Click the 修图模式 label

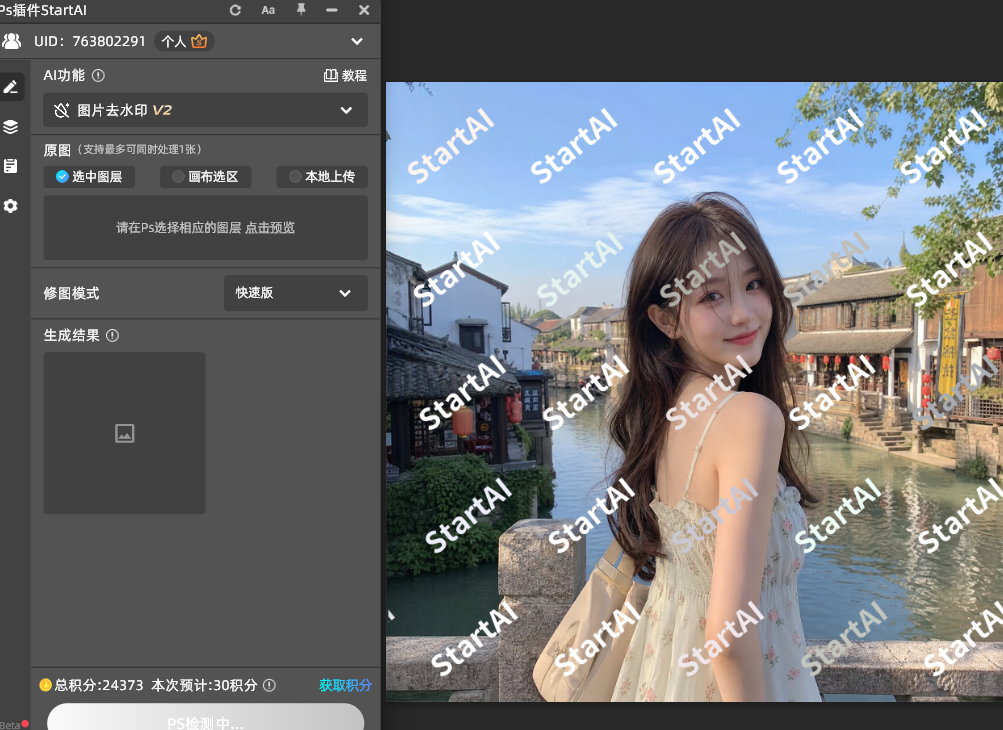tap(72, 293)
